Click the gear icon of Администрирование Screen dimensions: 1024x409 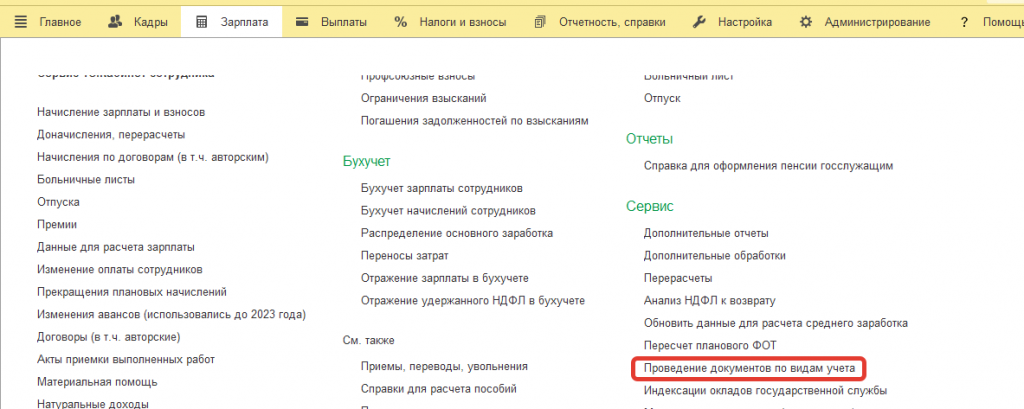click(x=806, y=22)
